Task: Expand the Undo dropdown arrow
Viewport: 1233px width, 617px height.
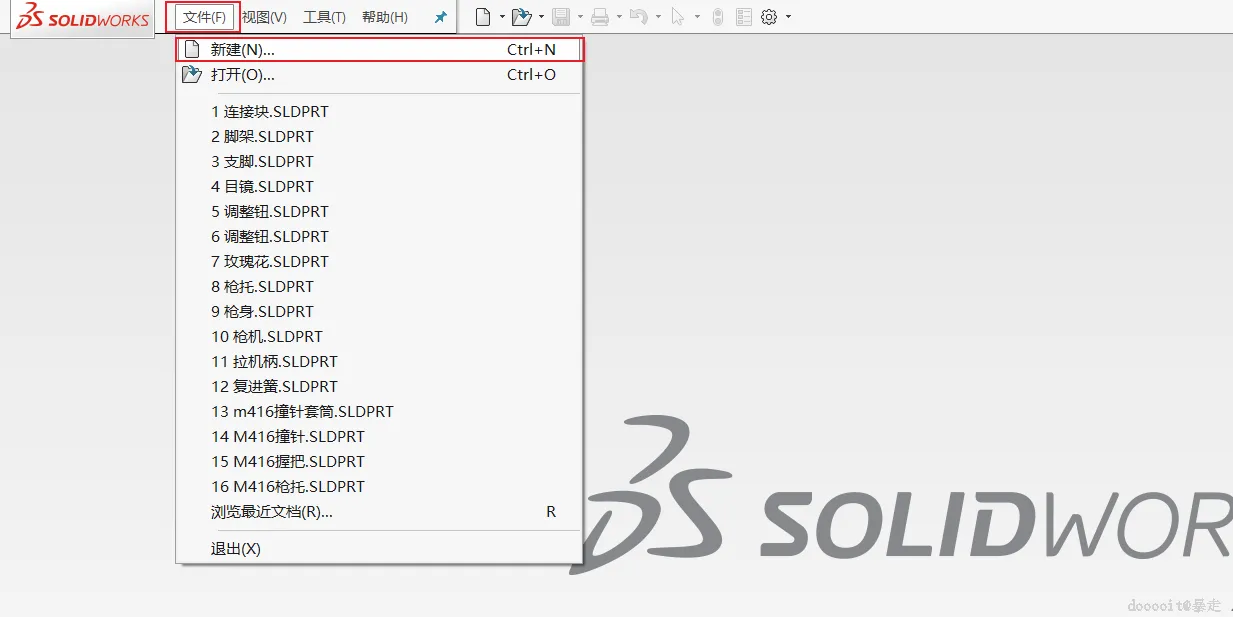Action: pos(658,17)
